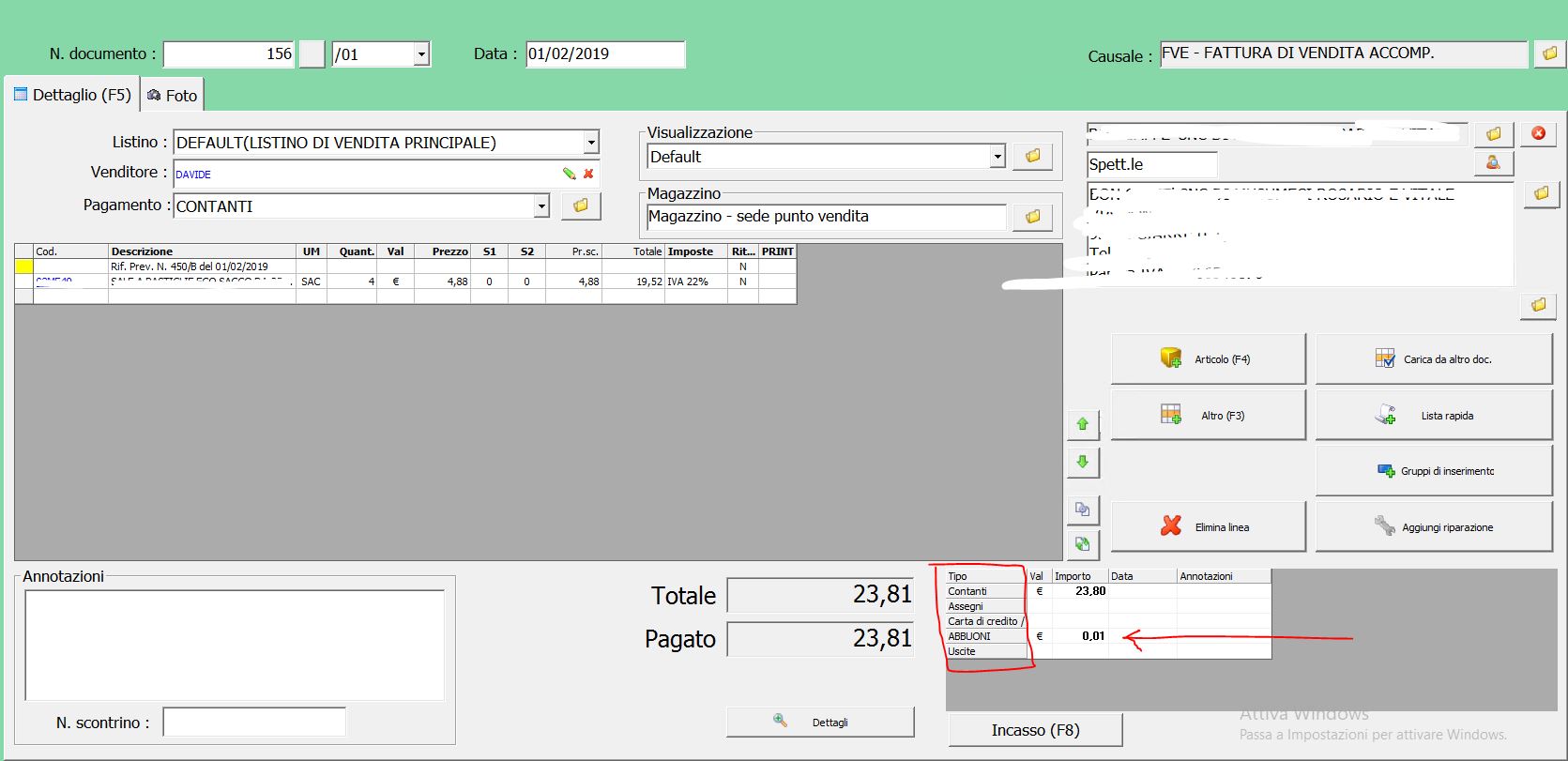Click the Articolo (F4) button
This screenshot has width=1568, height=761.
[x=1208, y=358]
